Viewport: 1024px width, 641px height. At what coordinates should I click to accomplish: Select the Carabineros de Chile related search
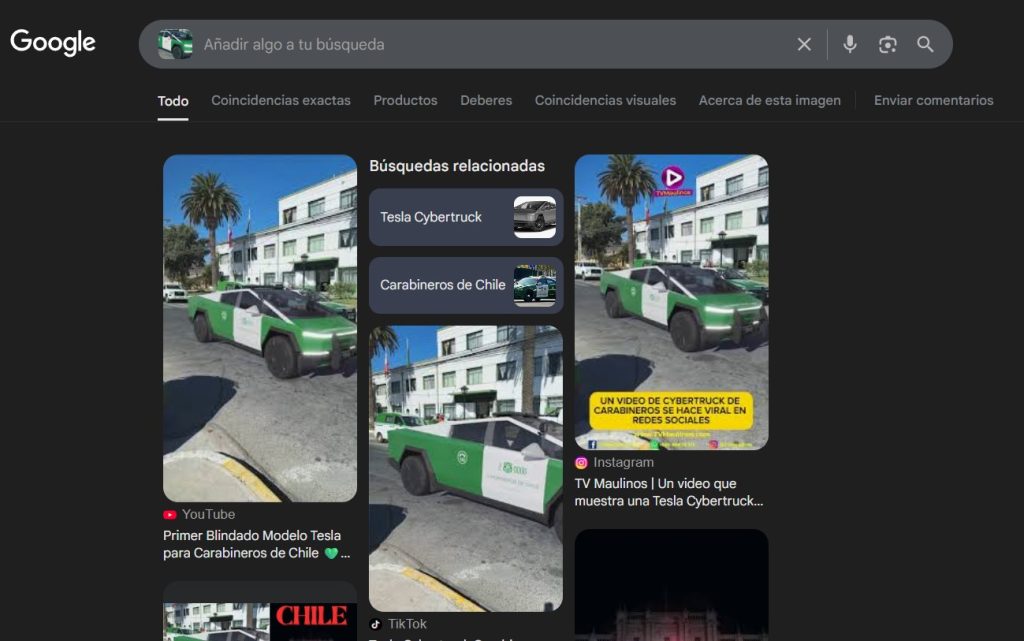click(466, 285)
